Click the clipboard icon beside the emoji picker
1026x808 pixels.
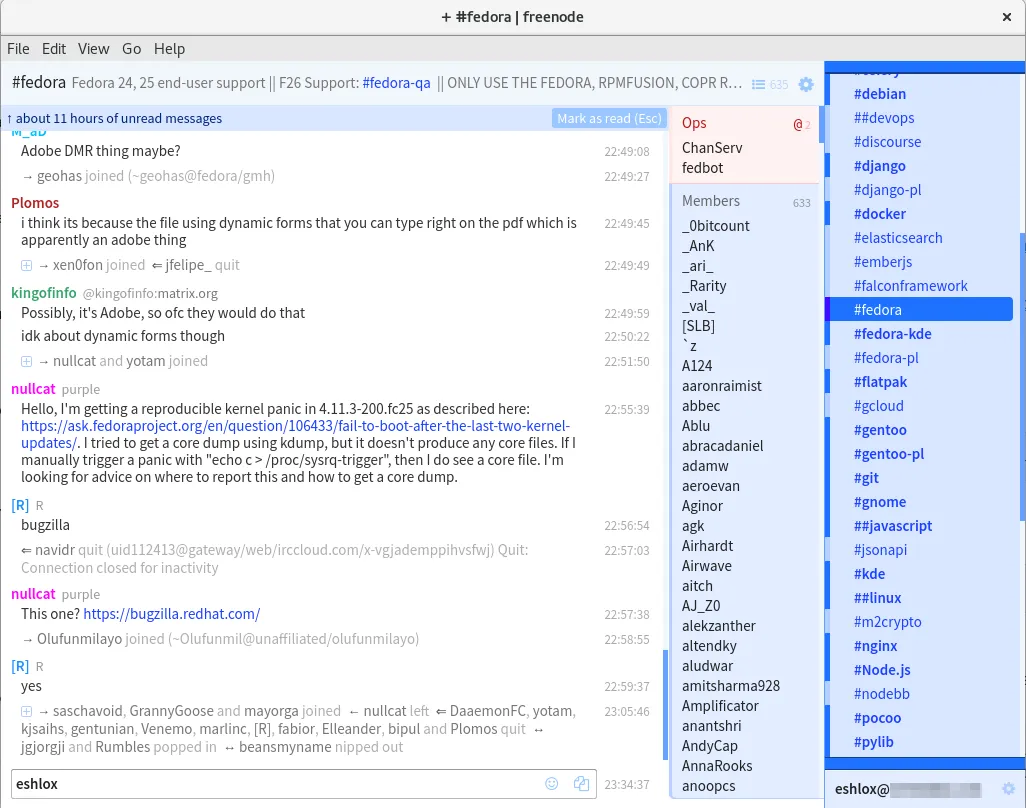tap(581, 783)
